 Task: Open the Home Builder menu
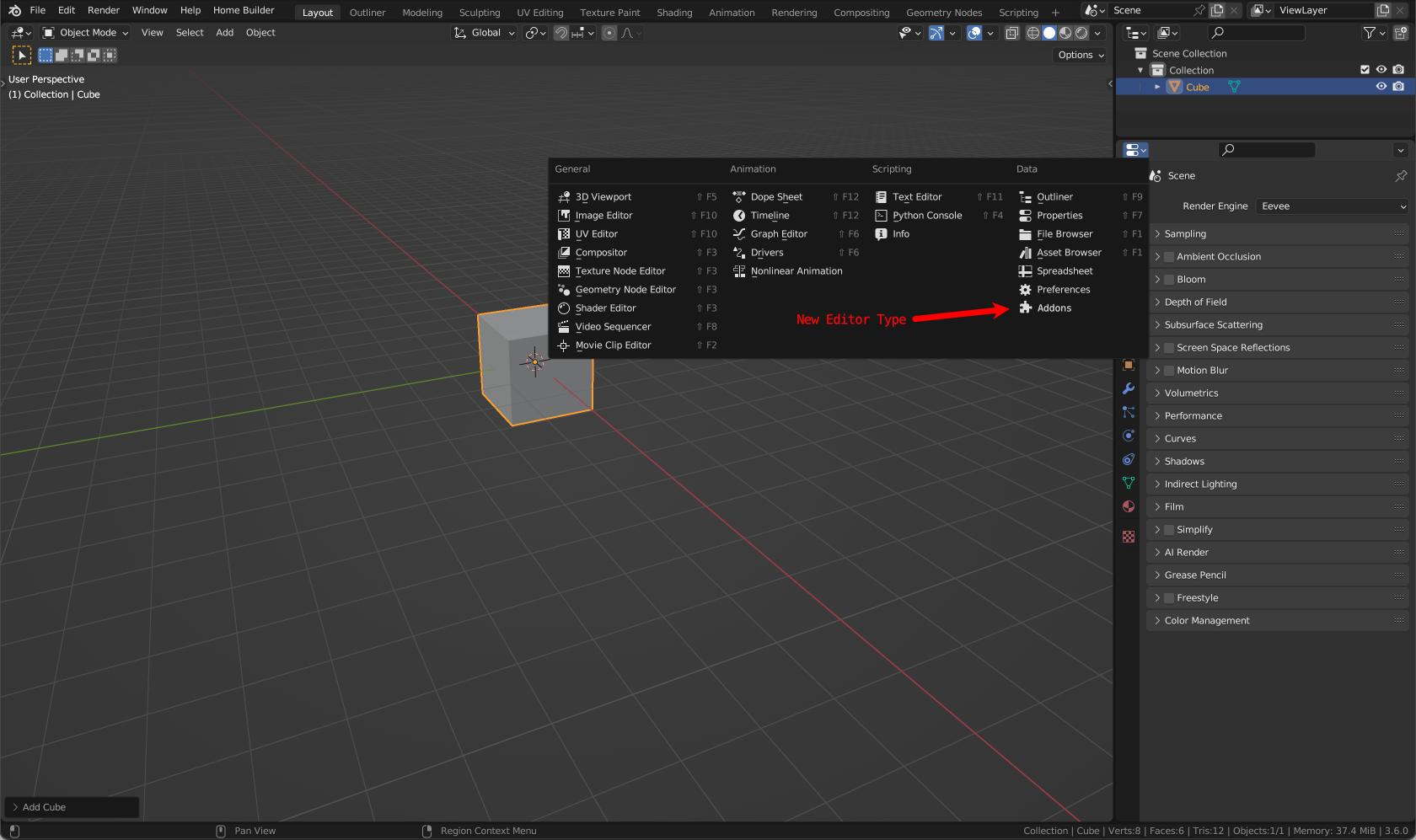click(244, 10)
